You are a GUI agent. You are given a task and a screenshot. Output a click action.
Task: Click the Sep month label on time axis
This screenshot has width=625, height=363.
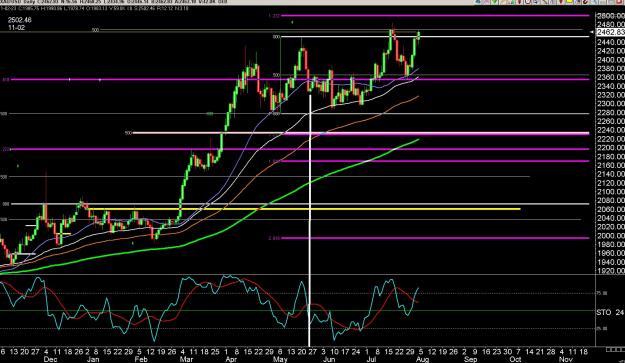tap(470, 359)
